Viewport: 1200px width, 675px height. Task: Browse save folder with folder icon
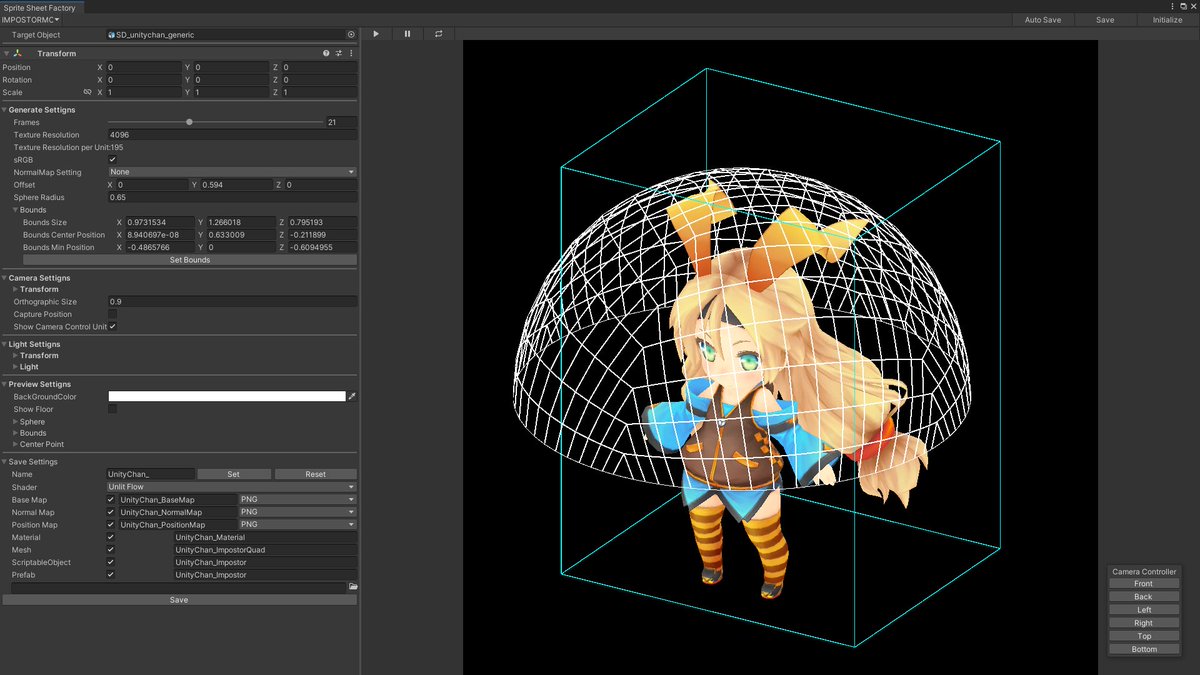pyautogui.click(x=353, y=587)
